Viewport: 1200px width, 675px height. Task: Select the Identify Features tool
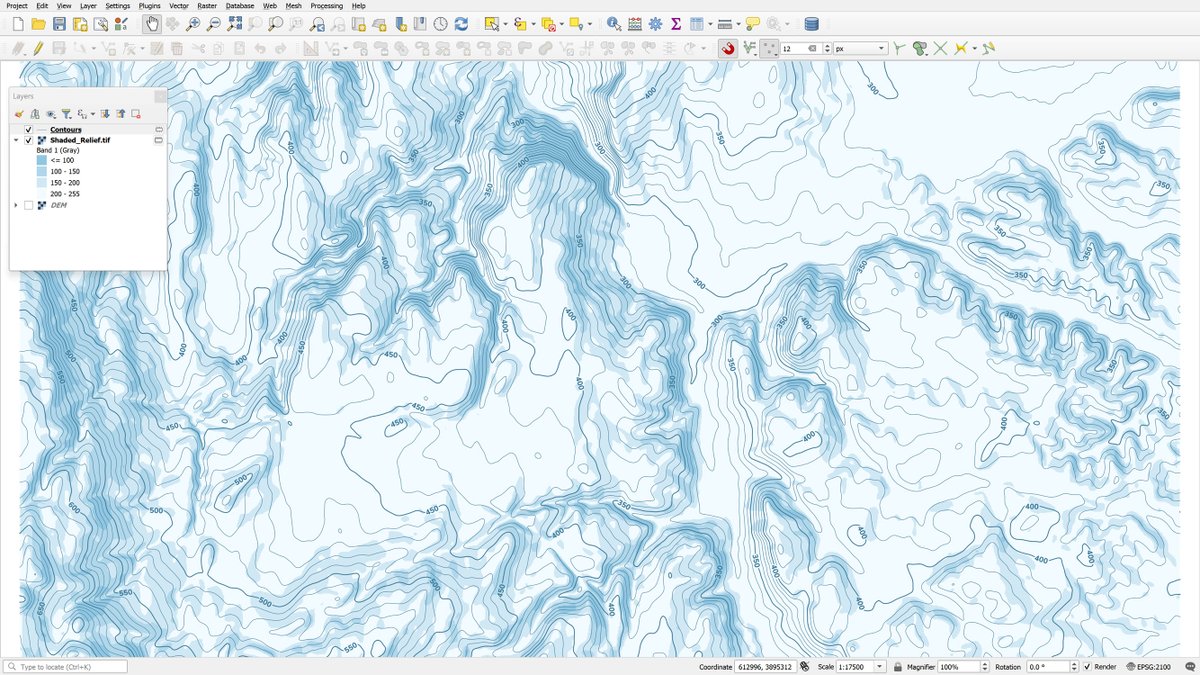click(613, 24)
